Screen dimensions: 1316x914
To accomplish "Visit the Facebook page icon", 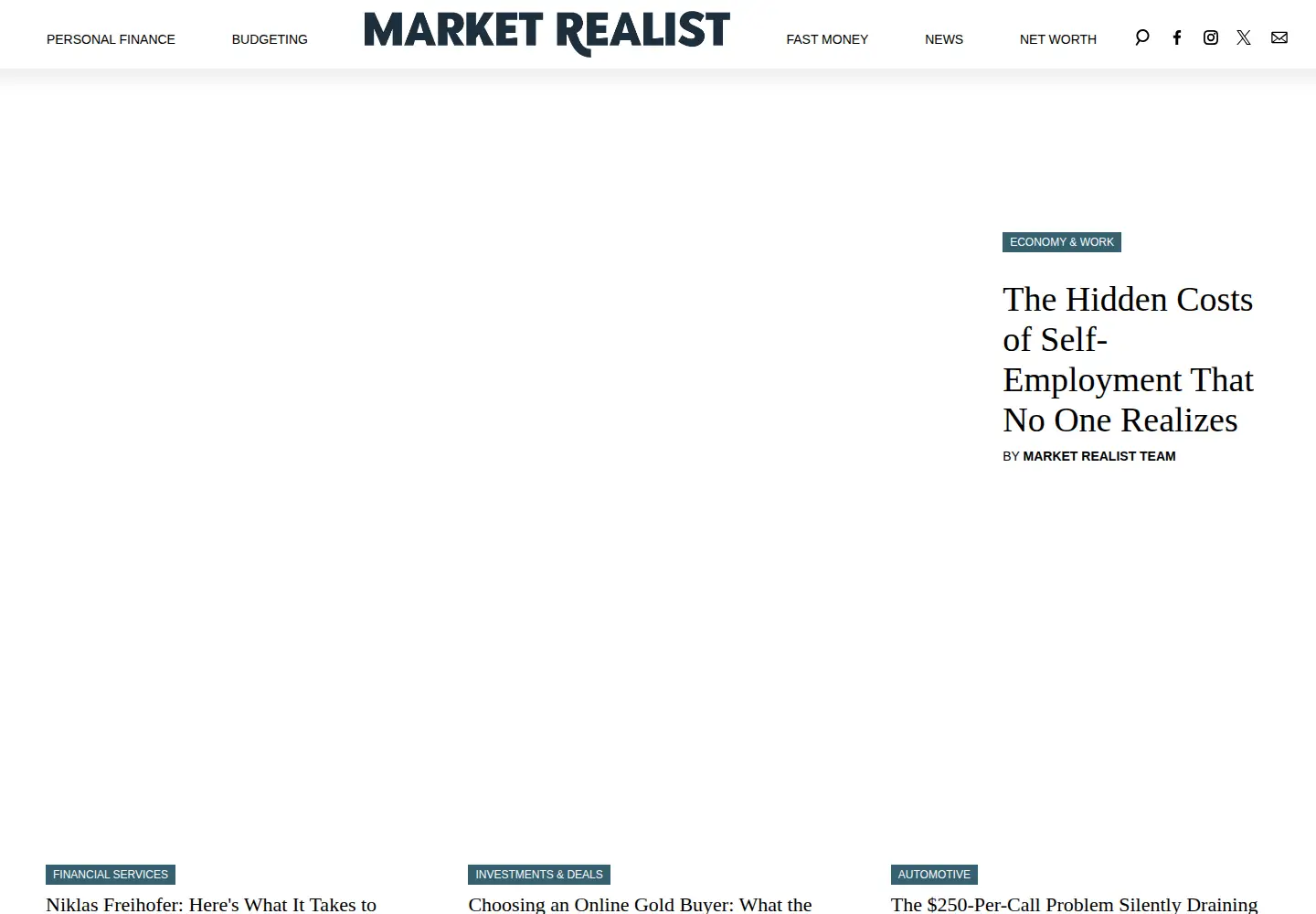I will (1177, 37).
